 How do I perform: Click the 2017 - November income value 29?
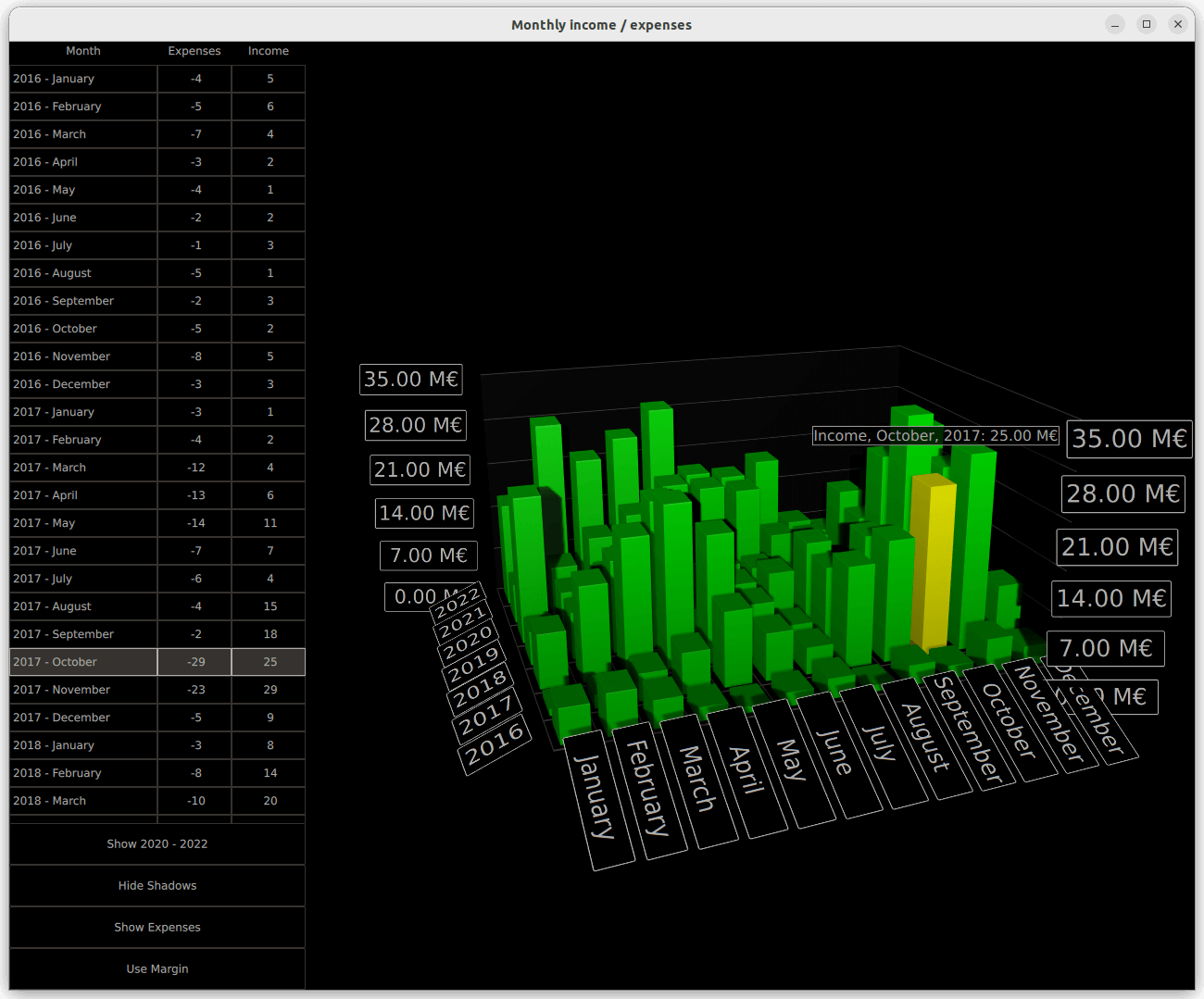coord(270,690)
